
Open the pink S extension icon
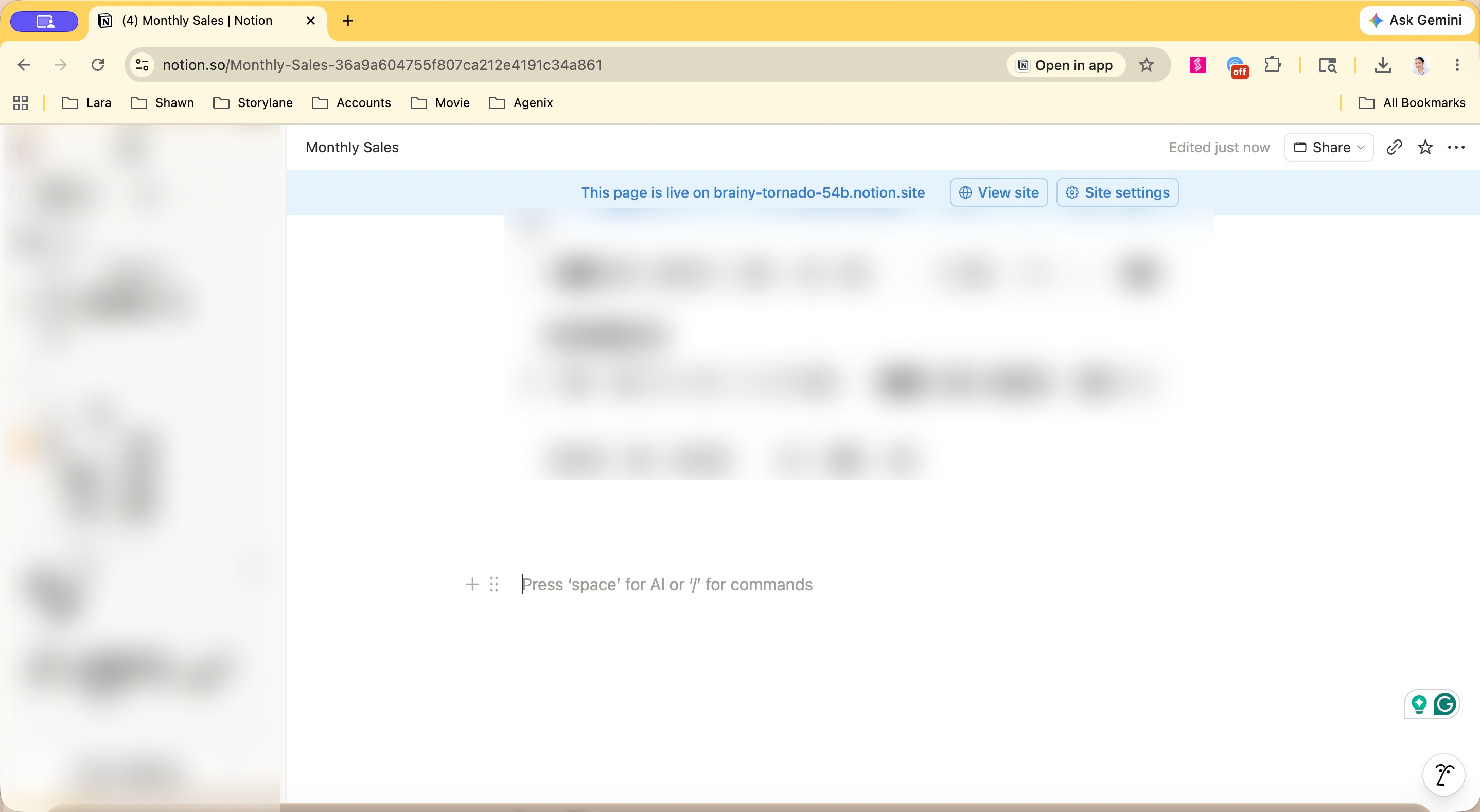[1198, 65]
